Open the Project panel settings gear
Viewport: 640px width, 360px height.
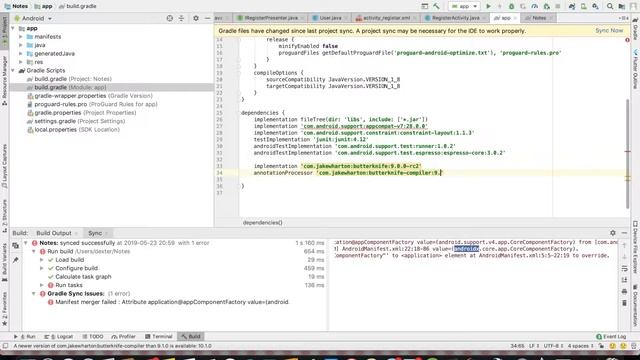196,18
